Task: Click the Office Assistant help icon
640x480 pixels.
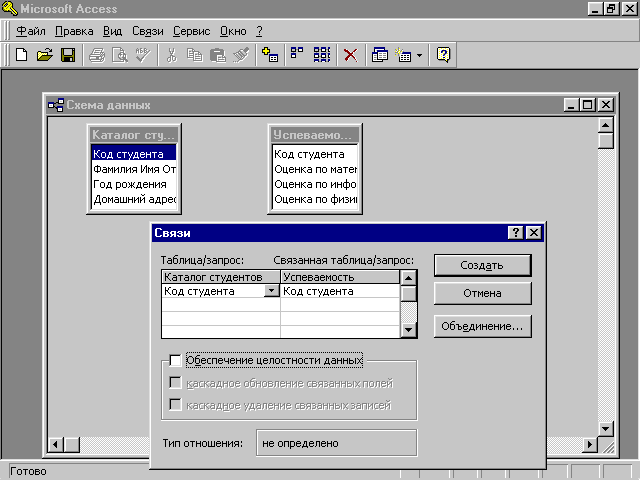Action: 443,54
